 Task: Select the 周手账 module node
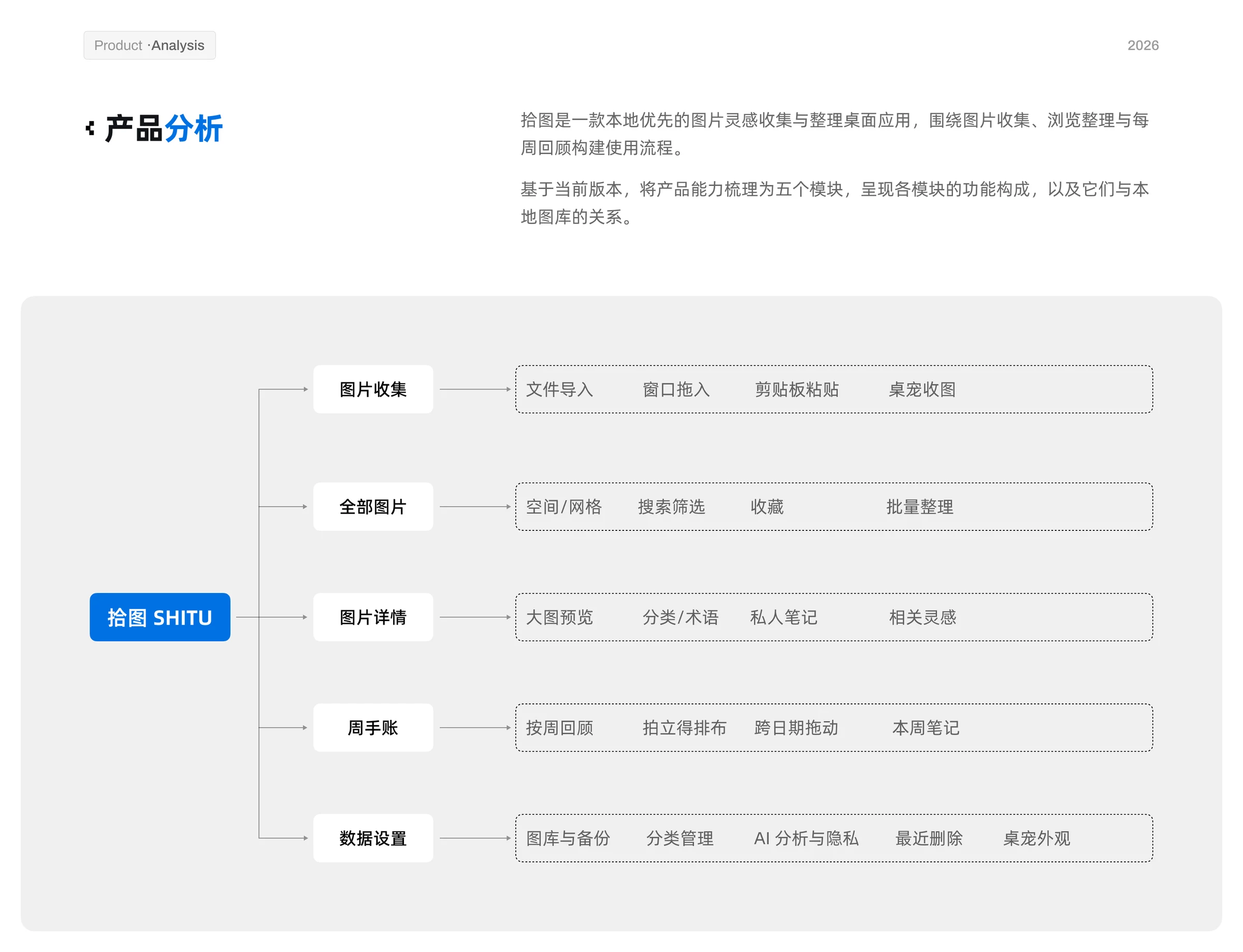pos(373,728)
